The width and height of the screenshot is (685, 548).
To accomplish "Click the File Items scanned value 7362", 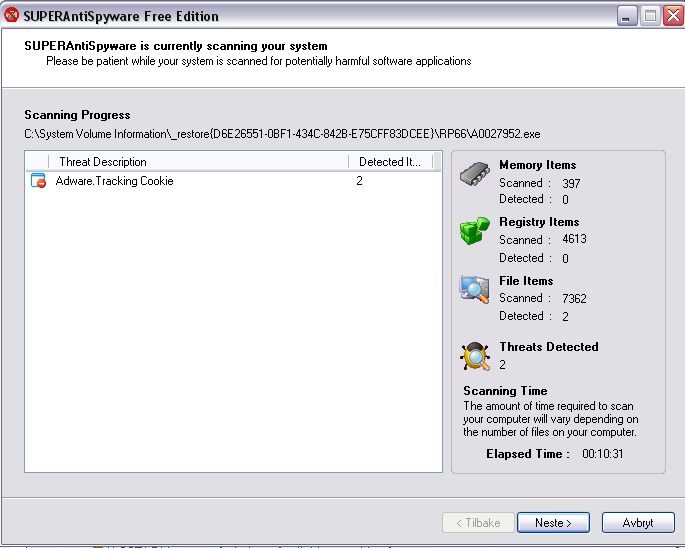I will (x=574, y=298).
